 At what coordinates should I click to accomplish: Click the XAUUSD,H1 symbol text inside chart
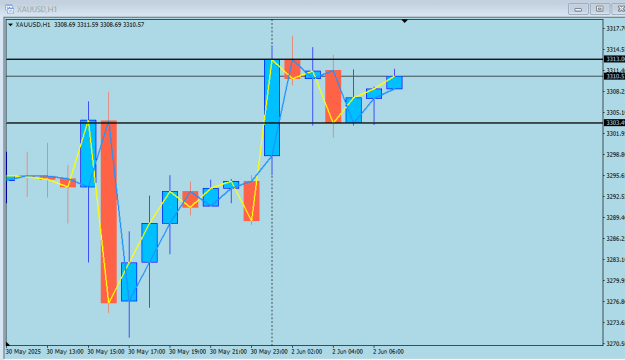click(x=33, y=25)
